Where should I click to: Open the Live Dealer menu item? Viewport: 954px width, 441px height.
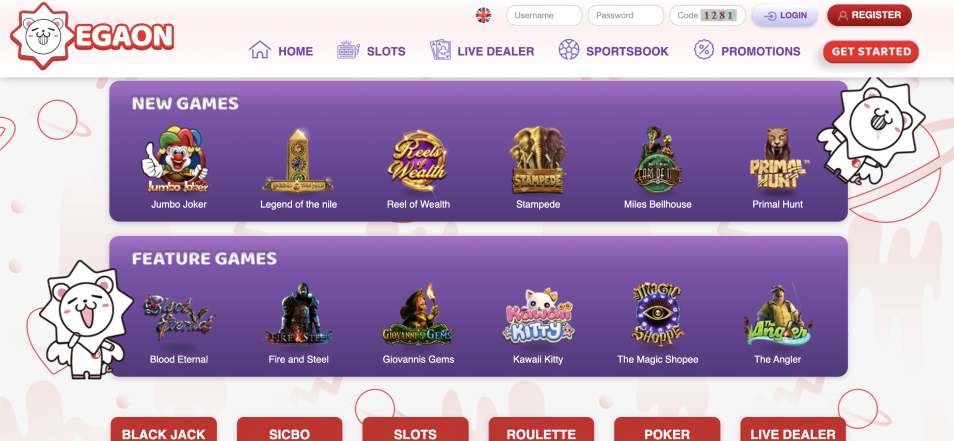click(x=482, y=51)
